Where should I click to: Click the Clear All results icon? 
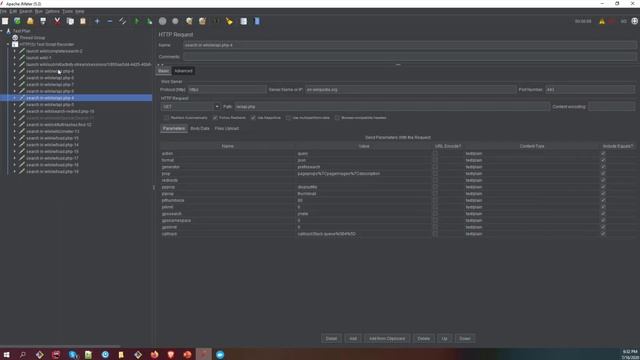202,21
